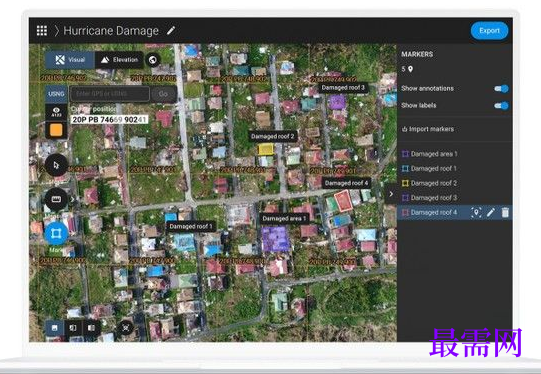Open the orange grid color swatch
541x374 pixels.
point(56,130)
